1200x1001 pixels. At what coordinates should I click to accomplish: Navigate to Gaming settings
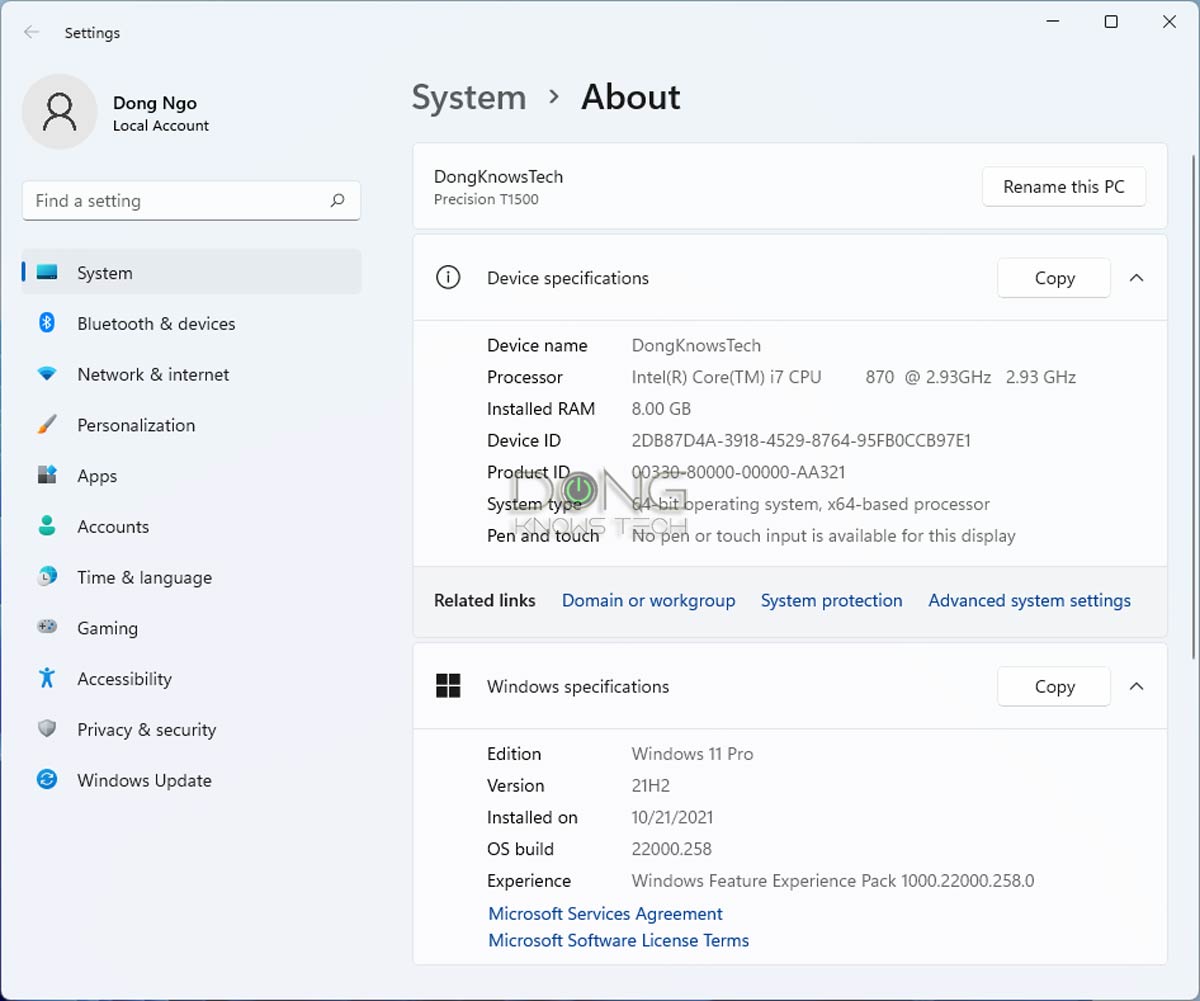(191, 628)
